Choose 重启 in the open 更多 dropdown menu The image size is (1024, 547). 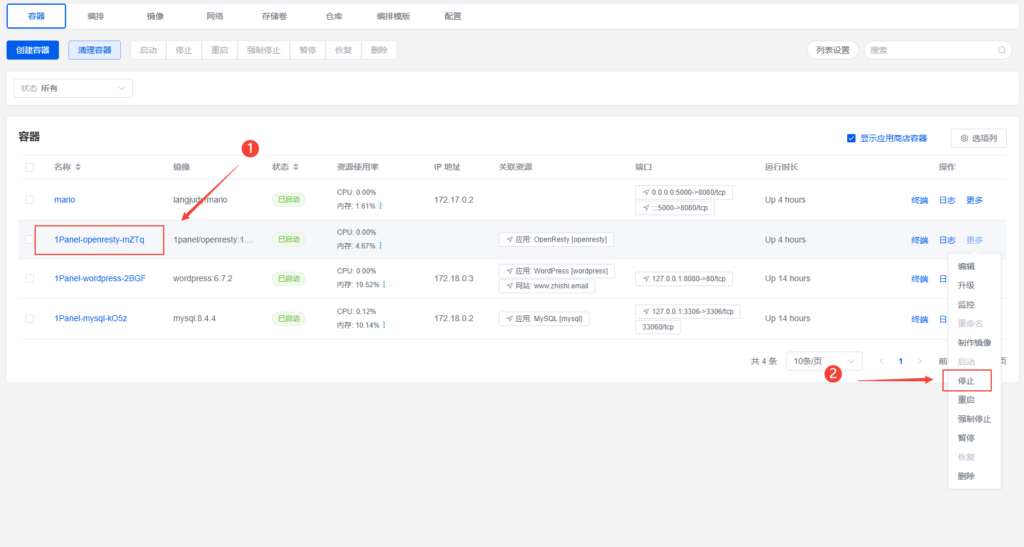pyautogui.click(x=966, y=399)
